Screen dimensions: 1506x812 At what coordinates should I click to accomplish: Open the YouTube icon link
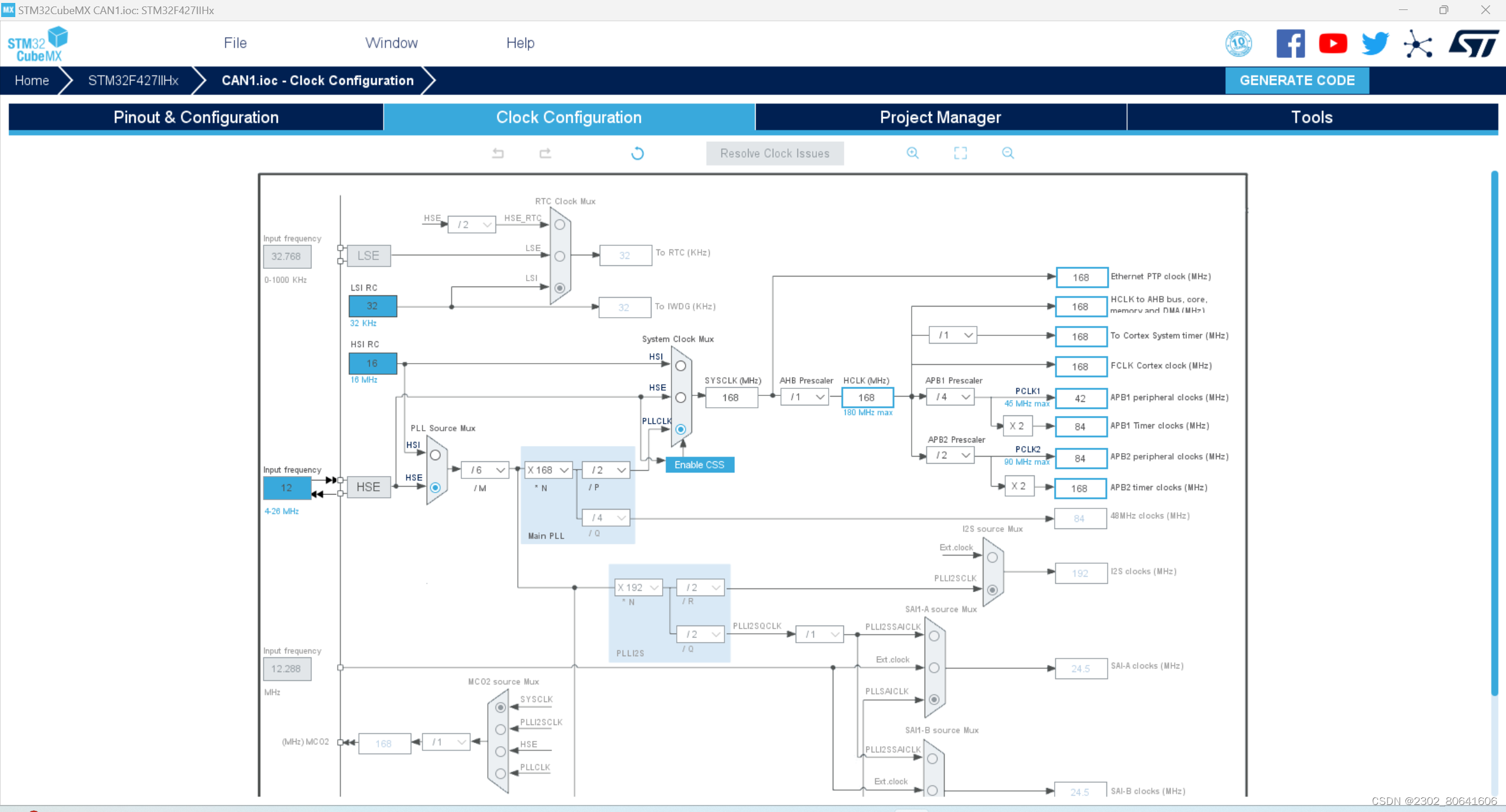click(x=1333, y=44)
